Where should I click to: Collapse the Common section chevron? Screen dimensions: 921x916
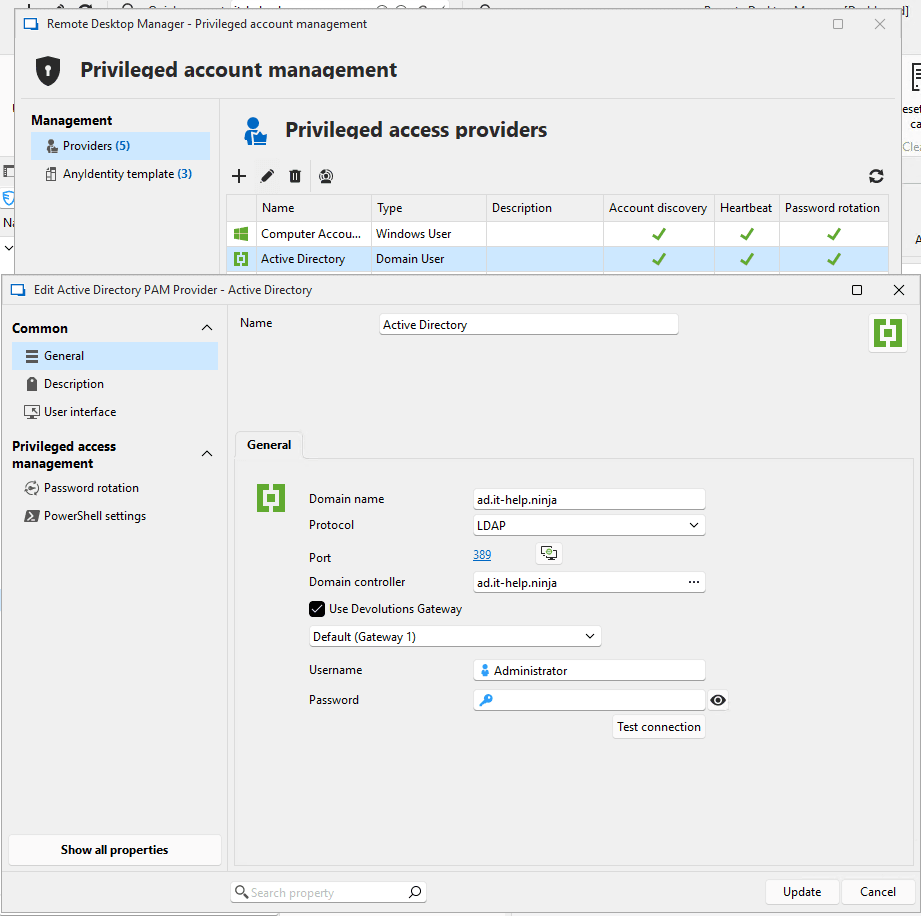point(207,328)
